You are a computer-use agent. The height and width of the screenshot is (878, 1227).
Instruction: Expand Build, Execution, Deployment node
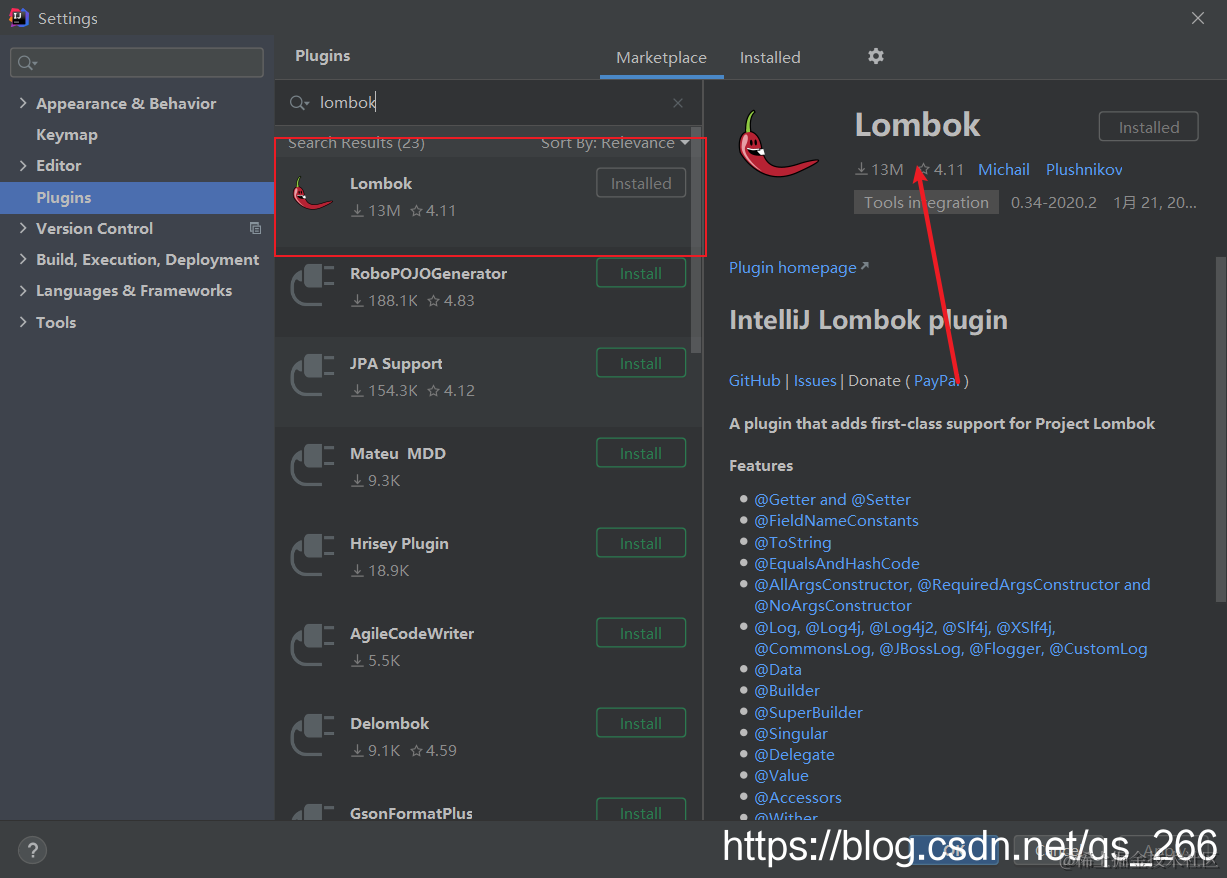(23, 259)
